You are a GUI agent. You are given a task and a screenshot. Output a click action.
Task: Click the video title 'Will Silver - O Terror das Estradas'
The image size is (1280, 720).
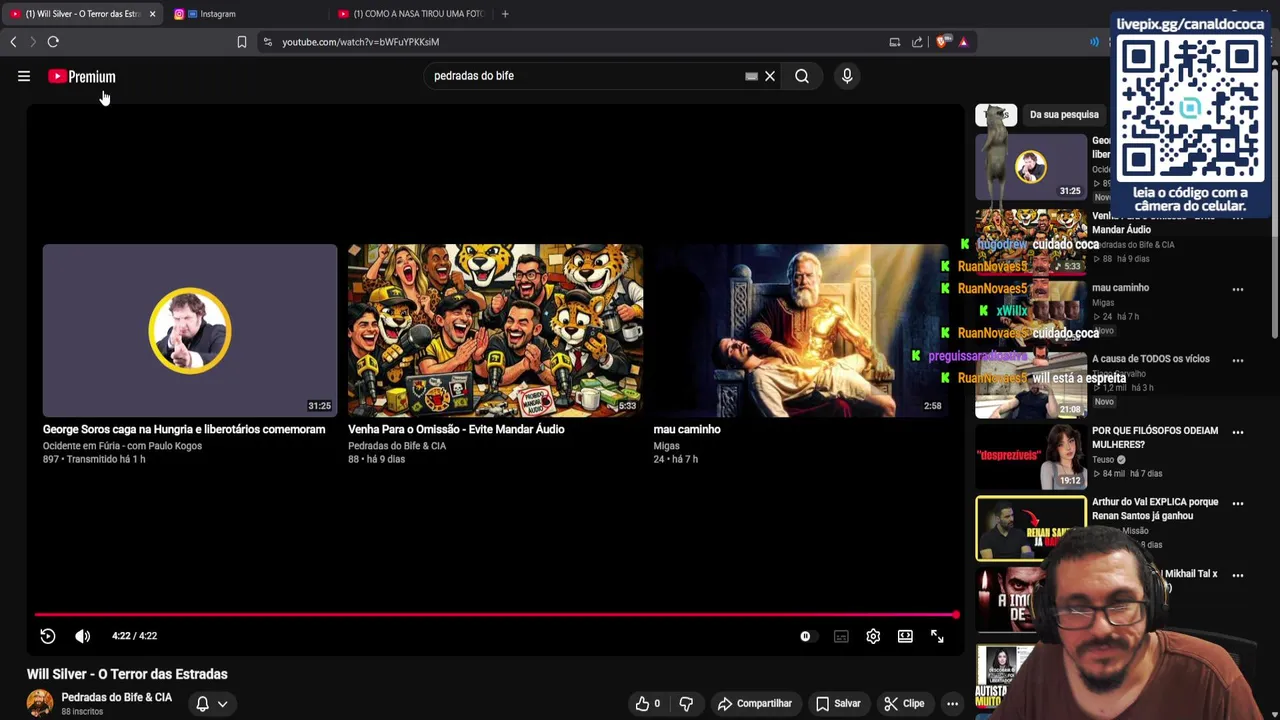[127, 674]
